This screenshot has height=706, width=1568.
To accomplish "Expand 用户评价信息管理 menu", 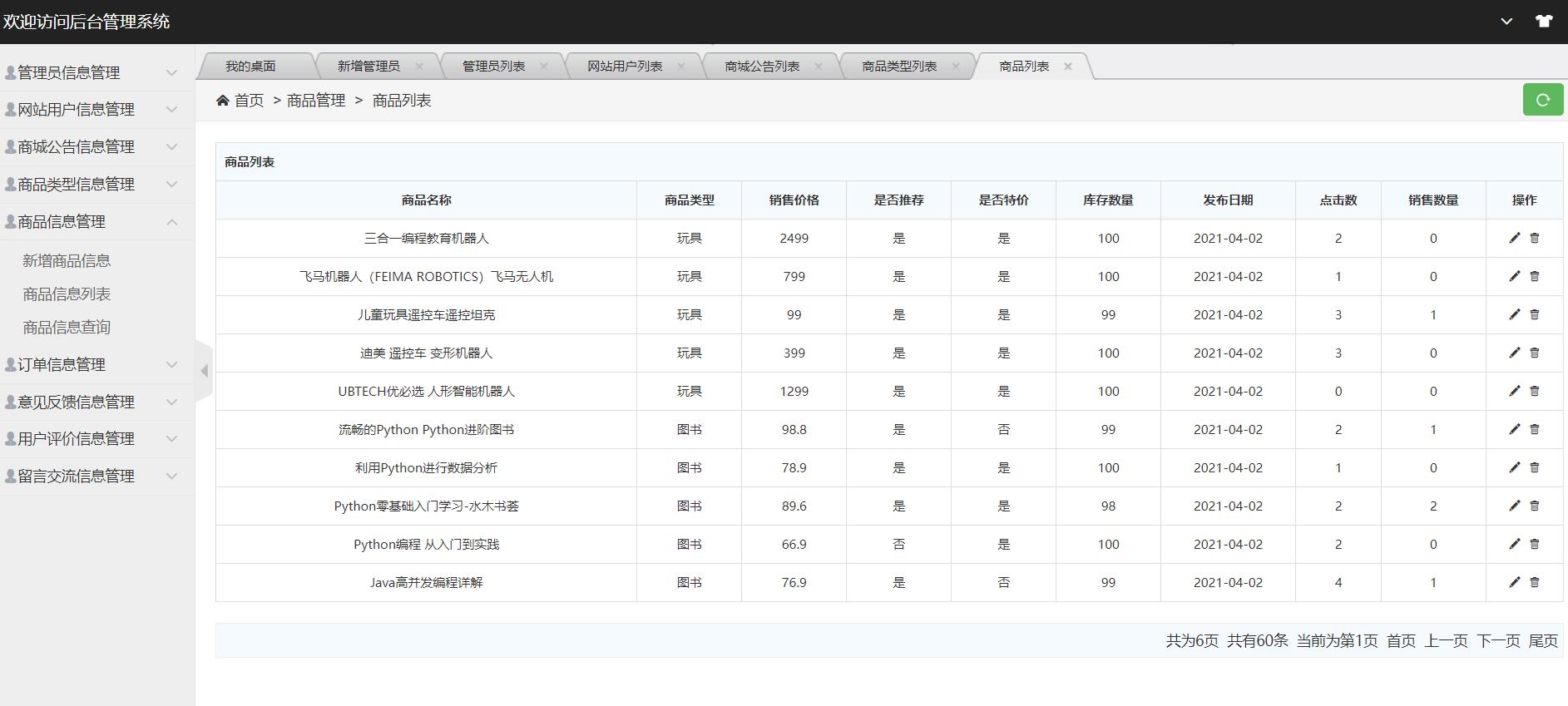I will coord(97,438).
